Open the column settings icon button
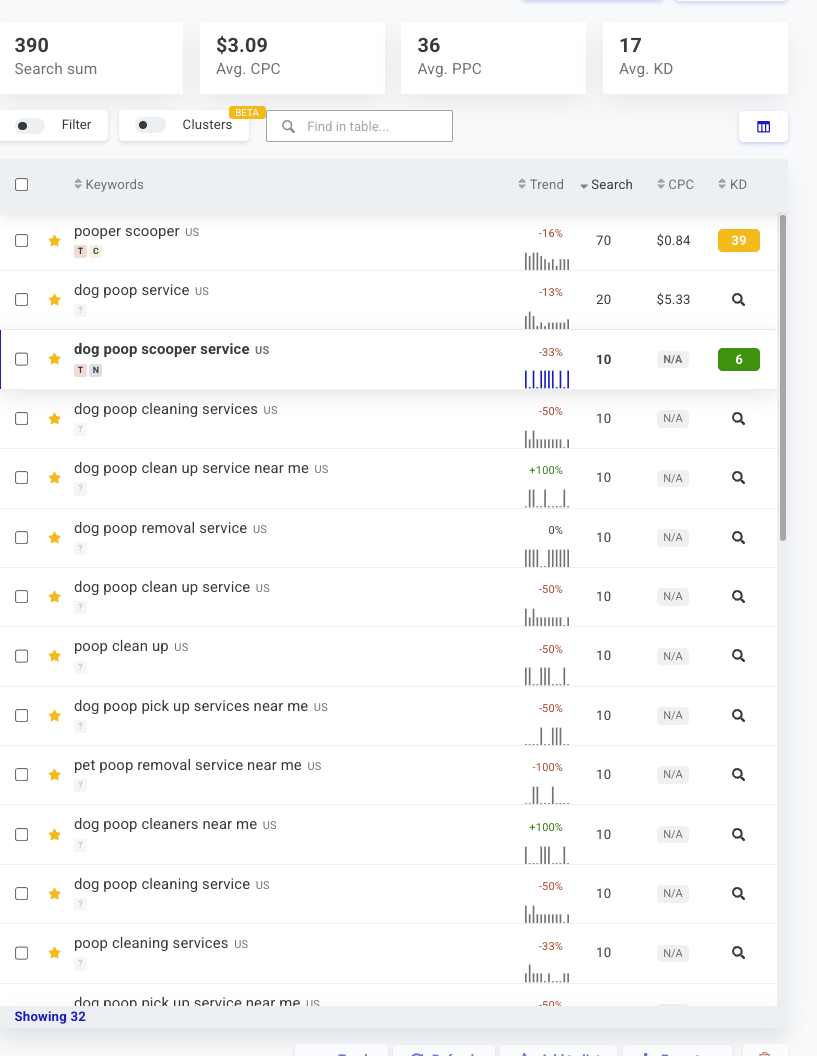The width and height of the screenshot is (817, 1056). pyautogui.click(x=763, y=127)
